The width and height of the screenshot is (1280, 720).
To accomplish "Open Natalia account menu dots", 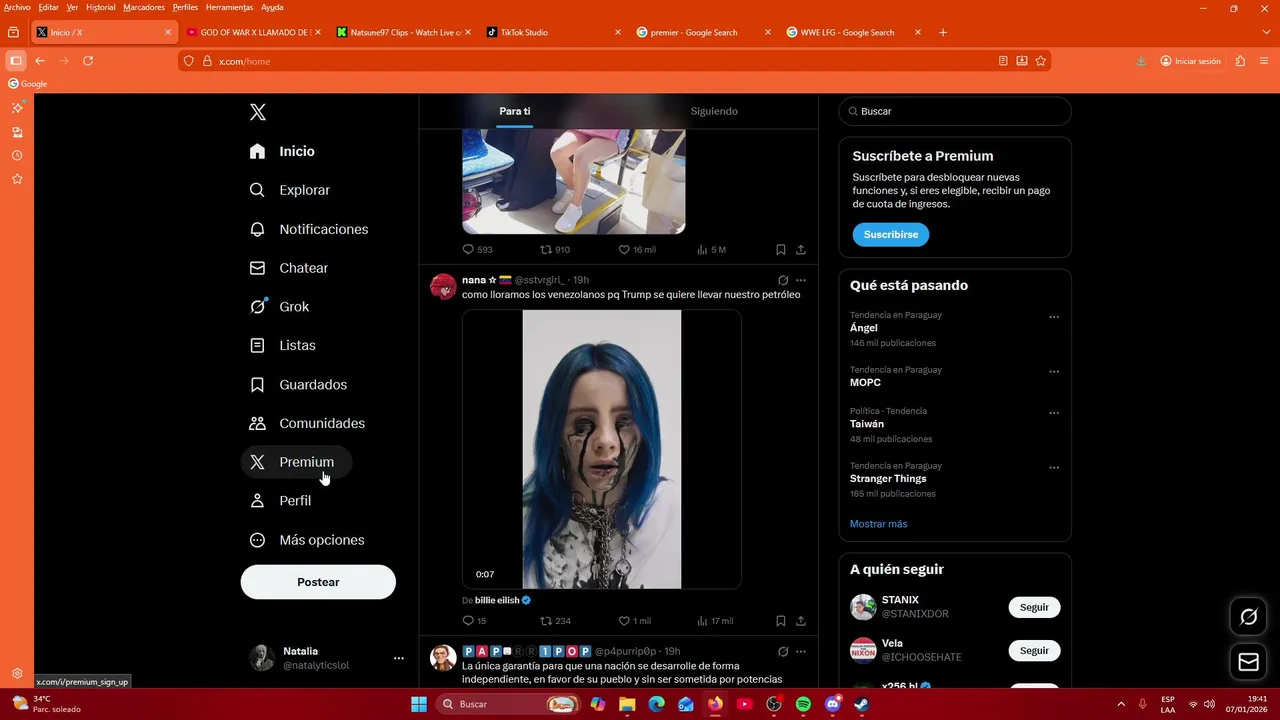I will click(x=399, y=658).
